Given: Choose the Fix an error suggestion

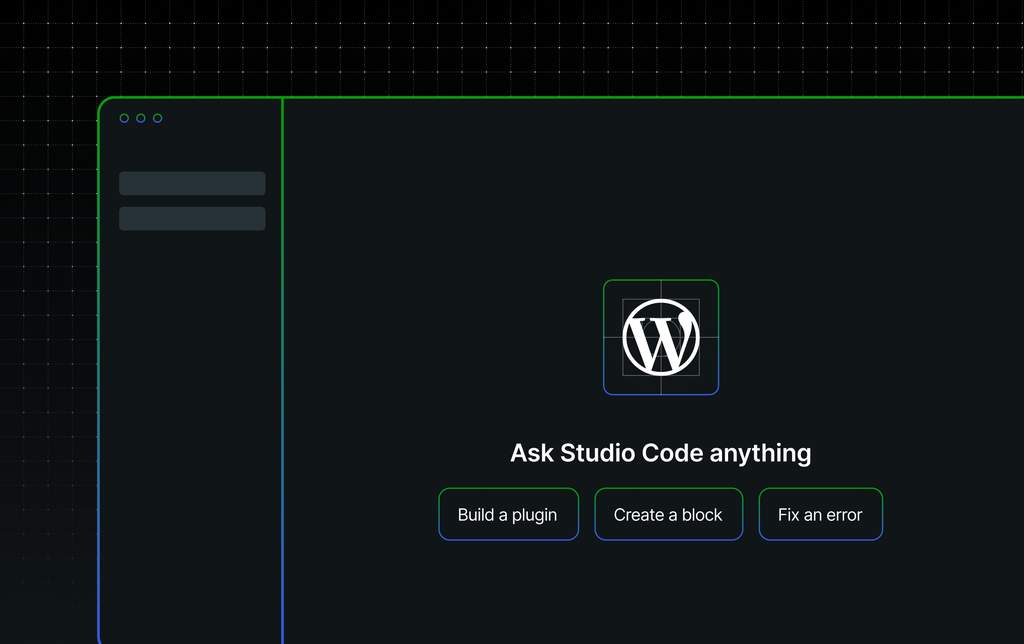Looking at the screenshot, I should (x=820, y=514).
